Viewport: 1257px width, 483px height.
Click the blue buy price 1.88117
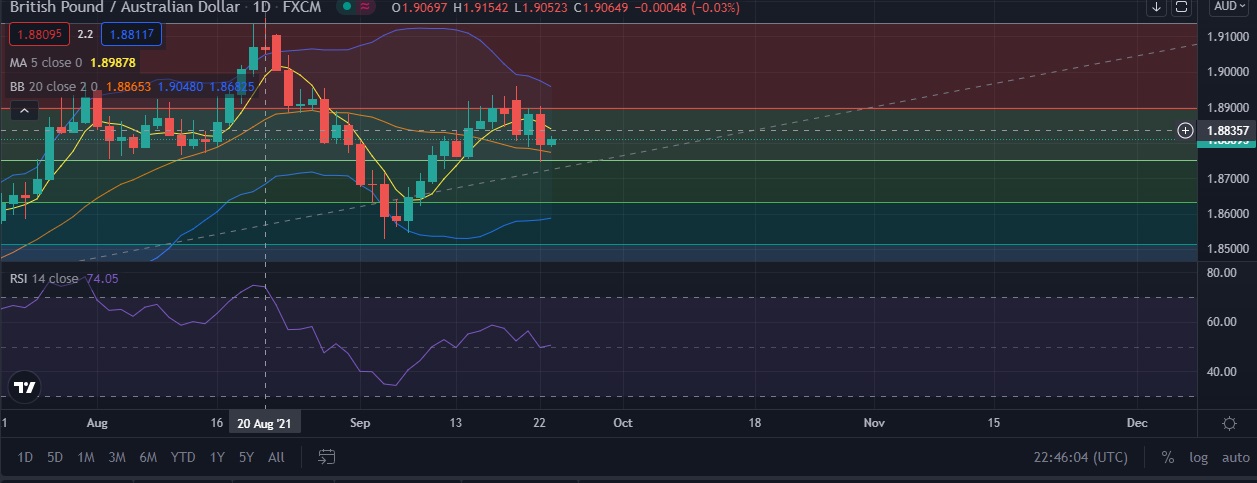coord(132,34)
